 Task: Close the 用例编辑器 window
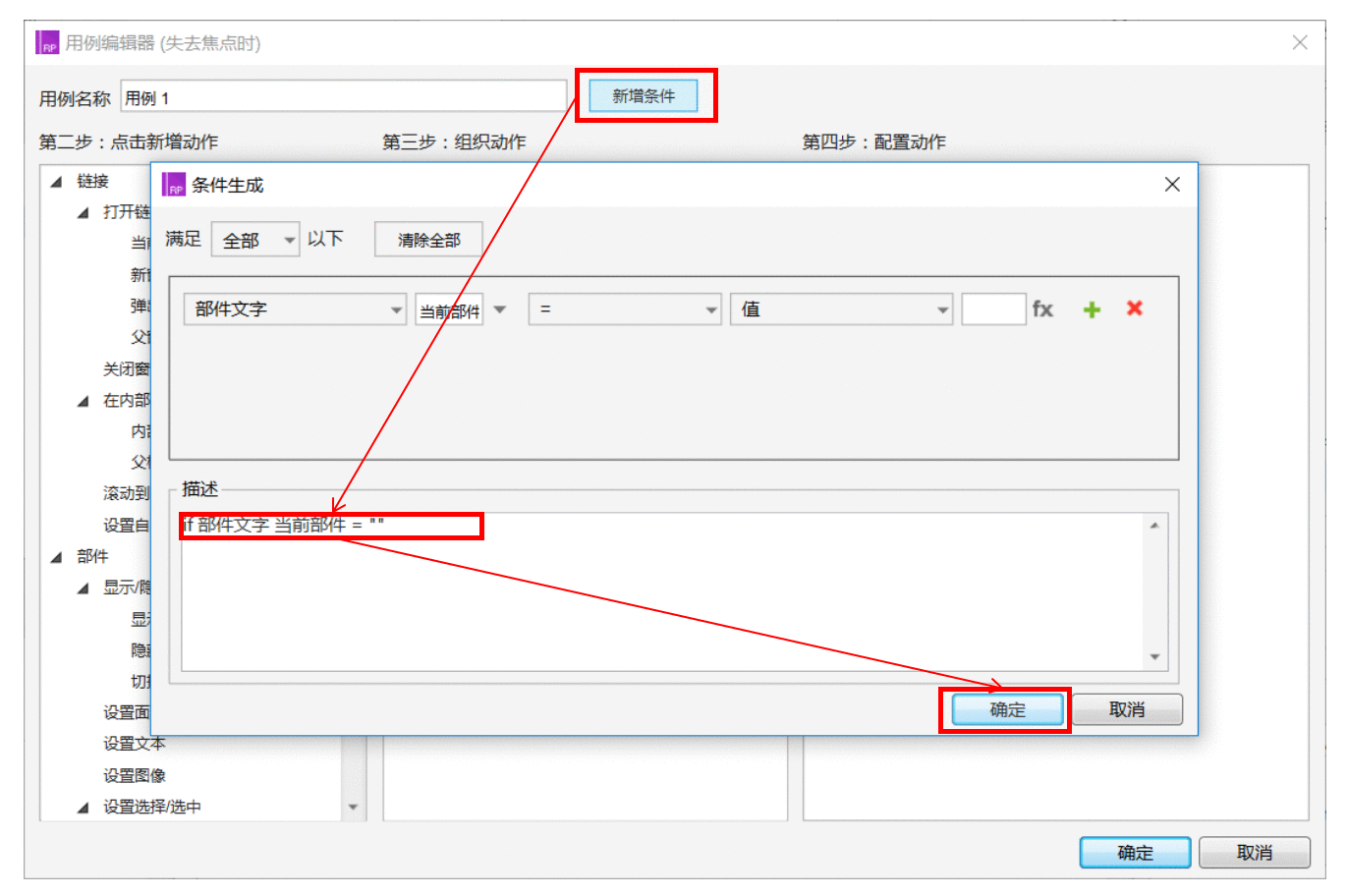click(x=1300, y=42)
